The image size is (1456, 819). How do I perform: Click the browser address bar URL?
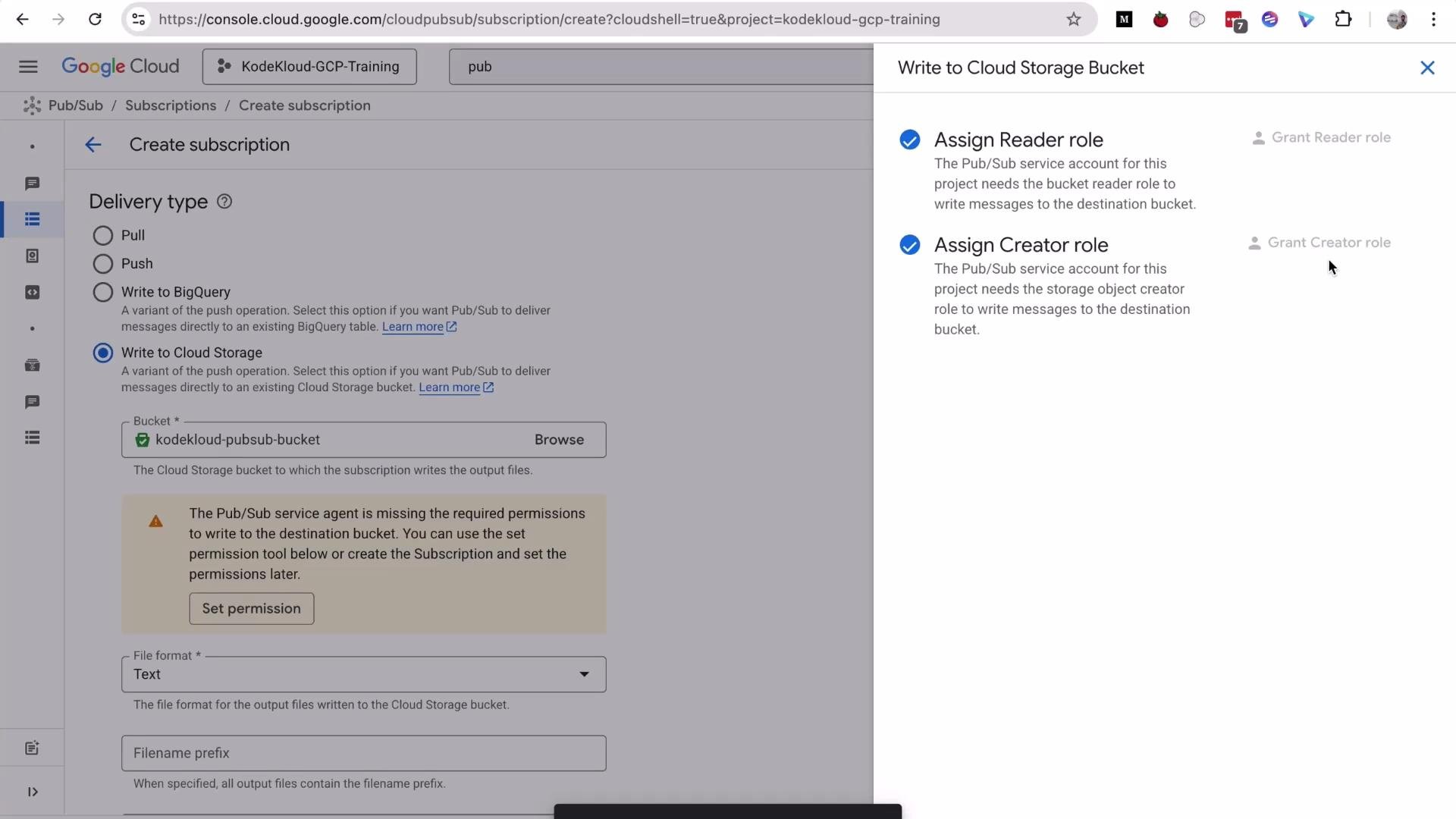[x=550, y=20]
